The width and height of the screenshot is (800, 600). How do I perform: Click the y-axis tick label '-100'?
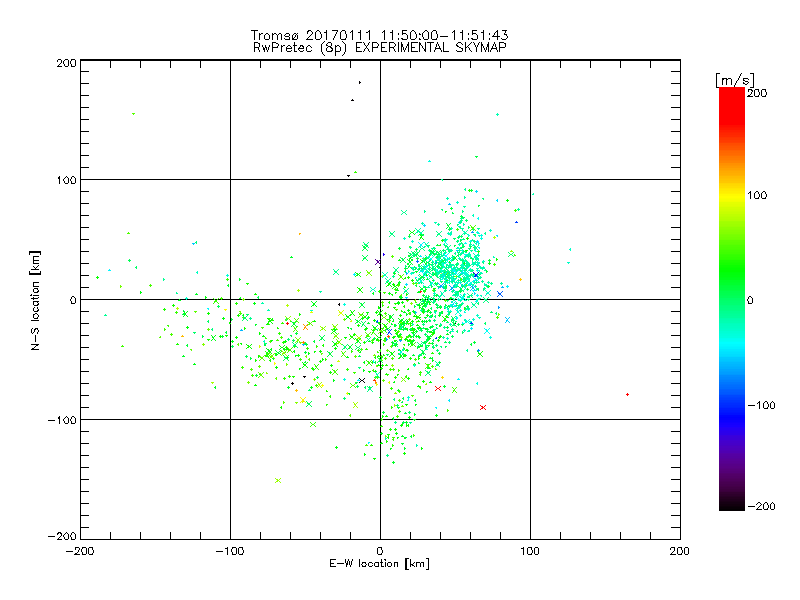tap(62, 420)
